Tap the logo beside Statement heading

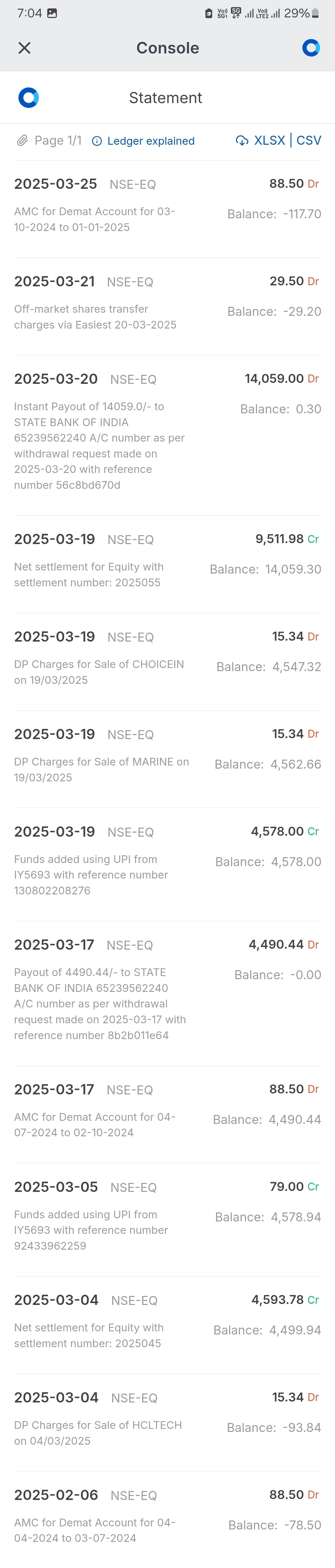(29, 98)
